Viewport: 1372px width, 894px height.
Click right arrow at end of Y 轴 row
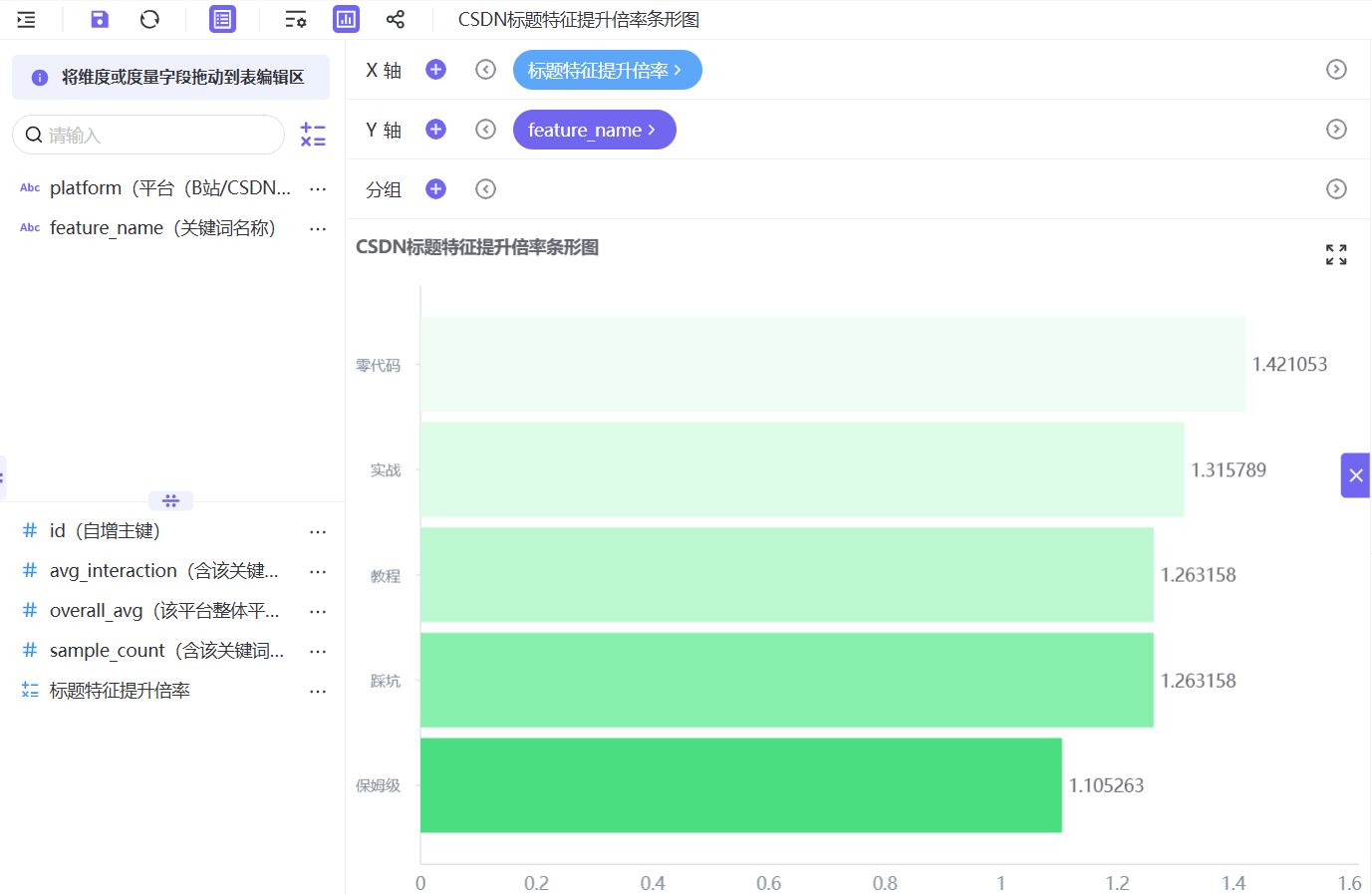[x=1337, y=130]
